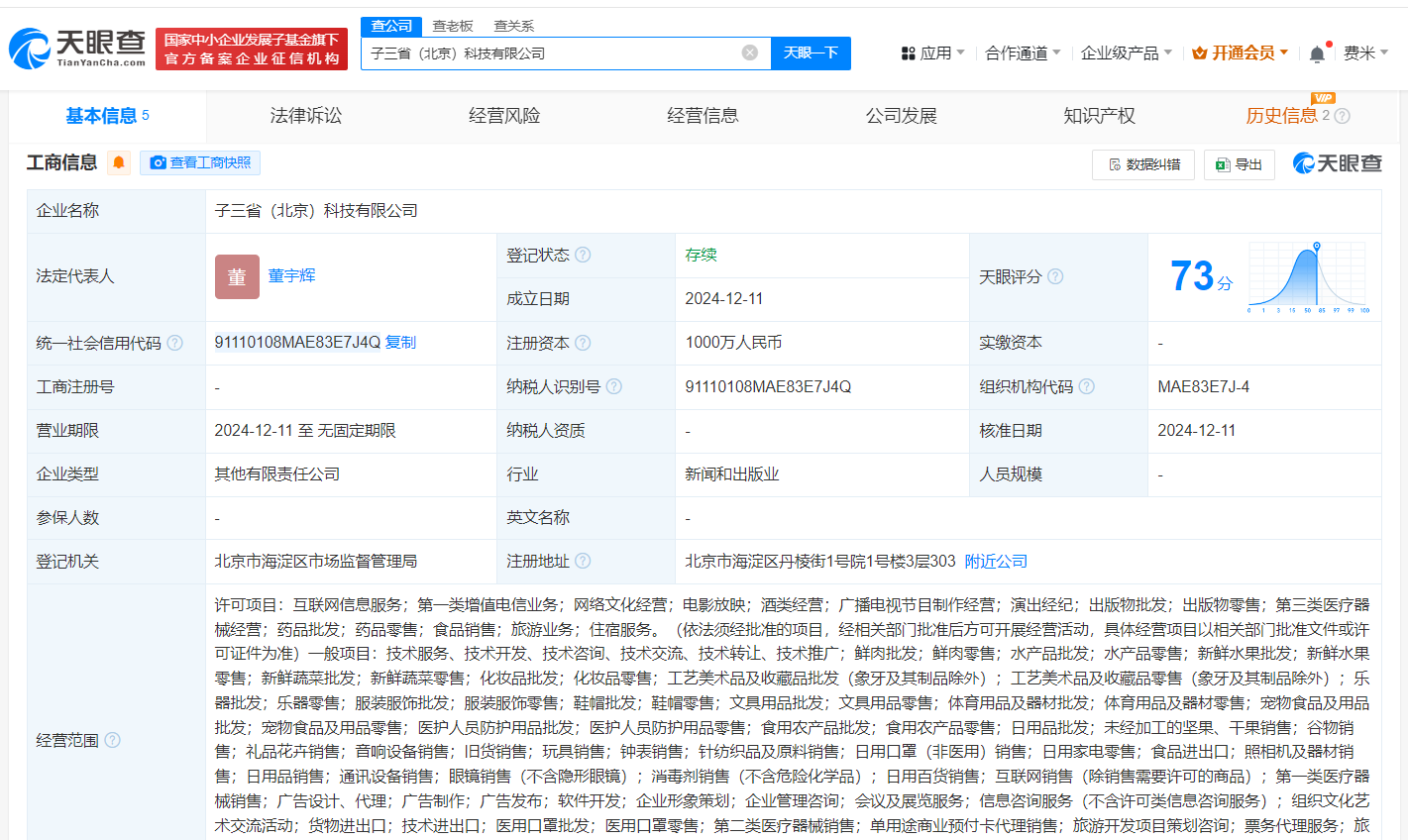Clear the search box using the × icon
Viewport: 1408px width, 840px height.
[x=749, y=52]
